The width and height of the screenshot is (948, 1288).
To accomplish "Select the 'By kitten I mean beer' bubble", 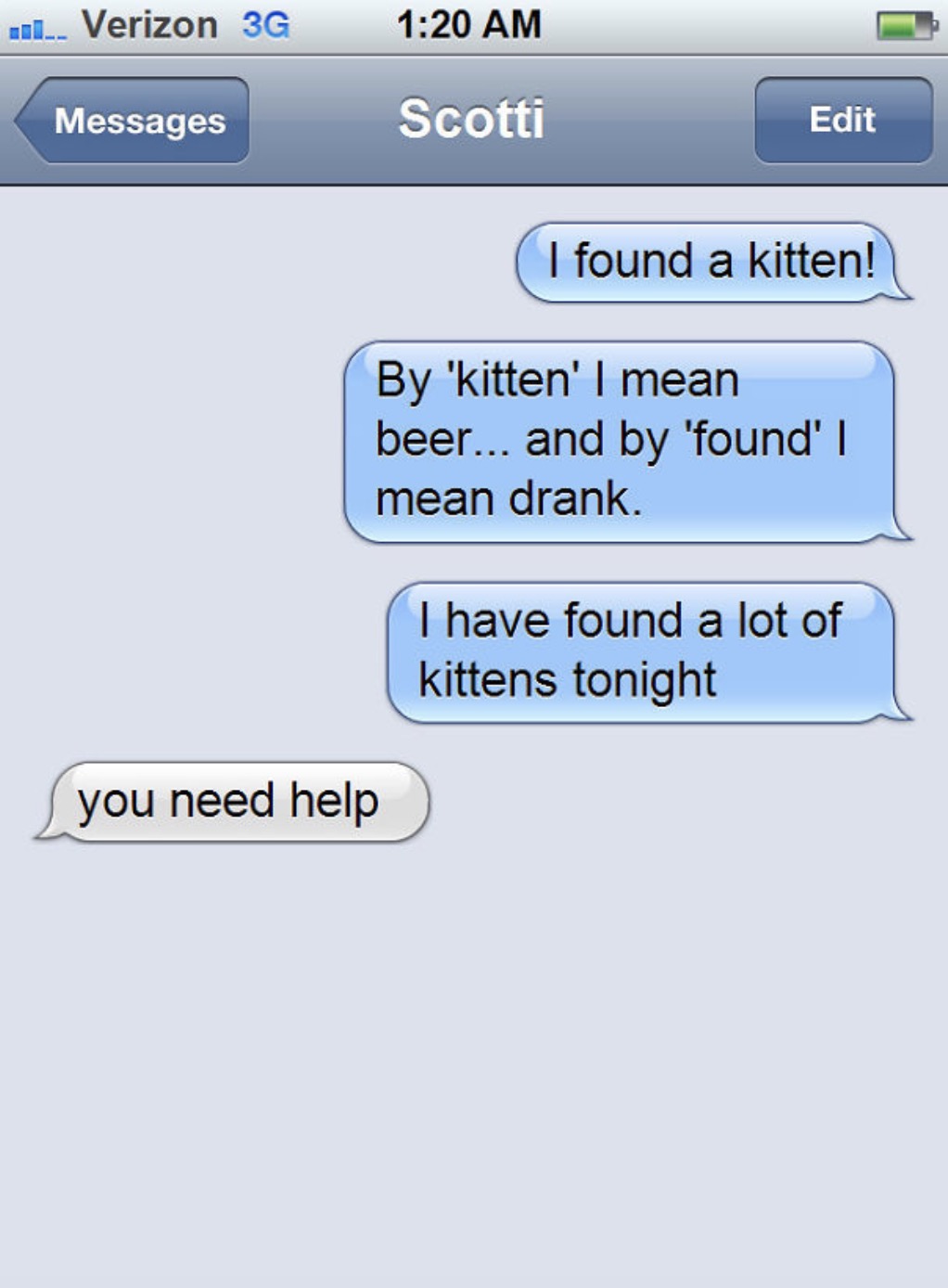I will pos(628,442).
